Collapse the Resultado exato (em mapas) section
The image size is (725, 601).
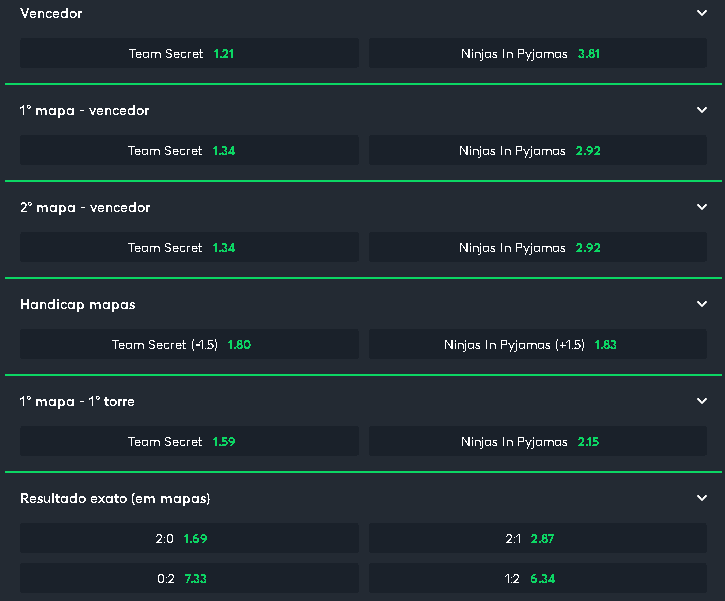701,498
